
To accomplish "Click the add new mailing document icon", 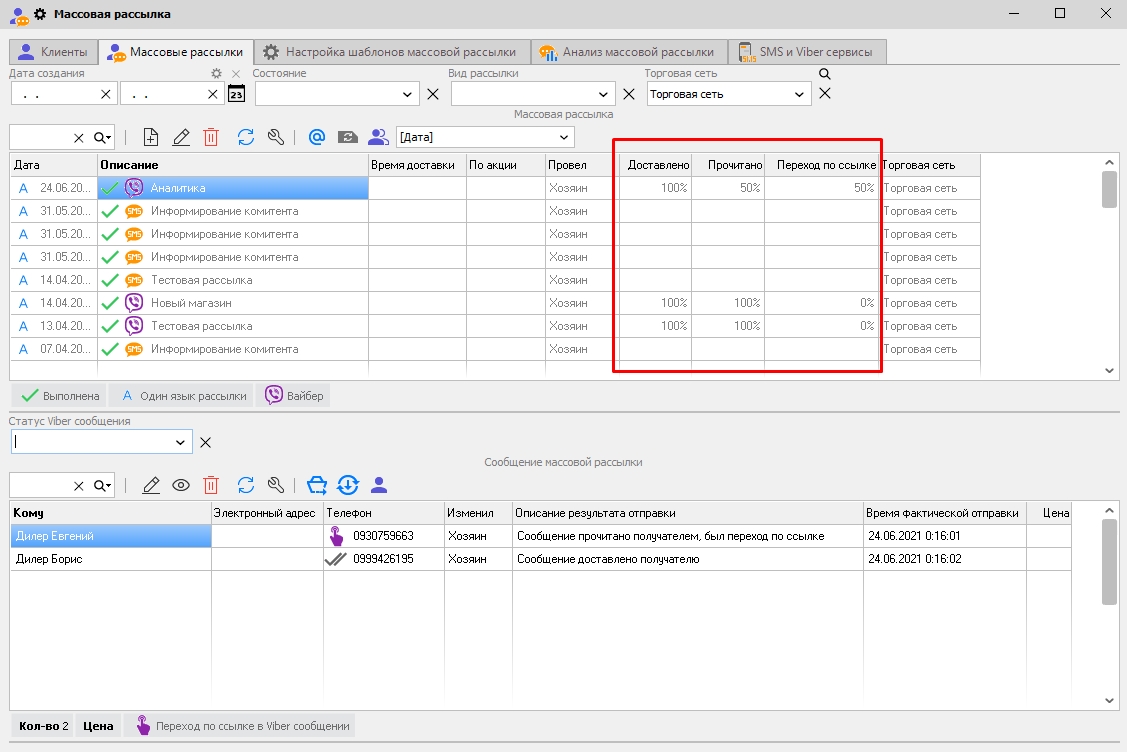I will 151,137.
